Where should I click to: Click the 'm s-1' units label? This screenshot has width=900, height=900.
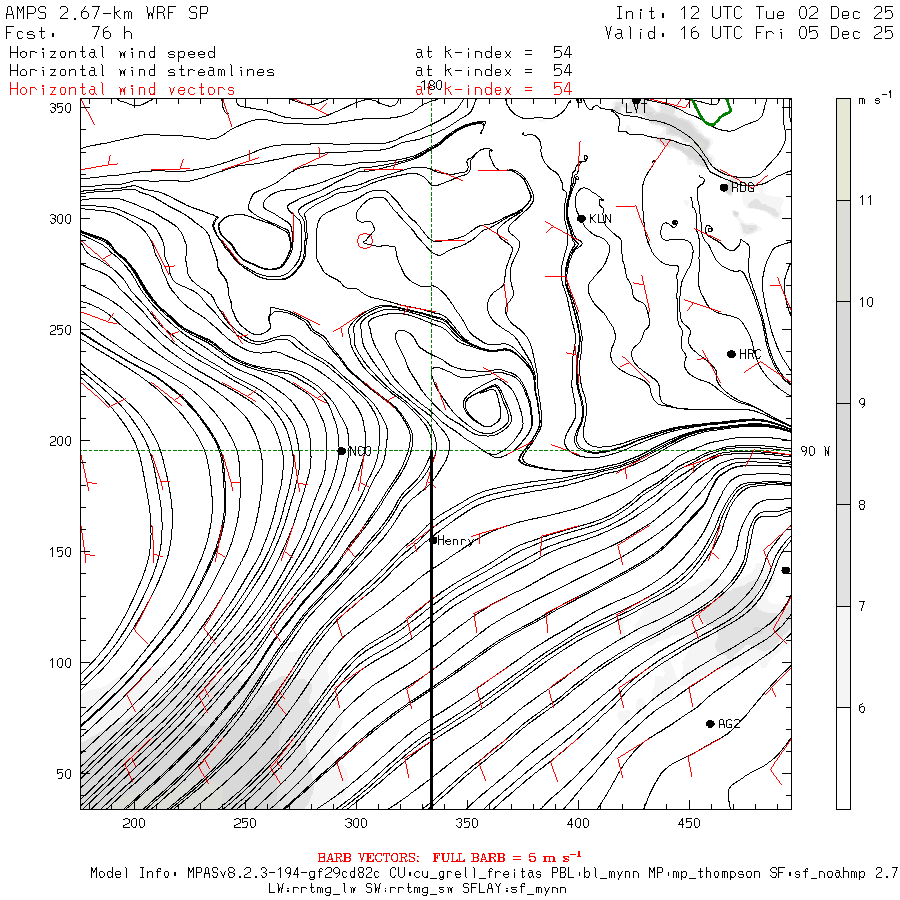[875, 99]
